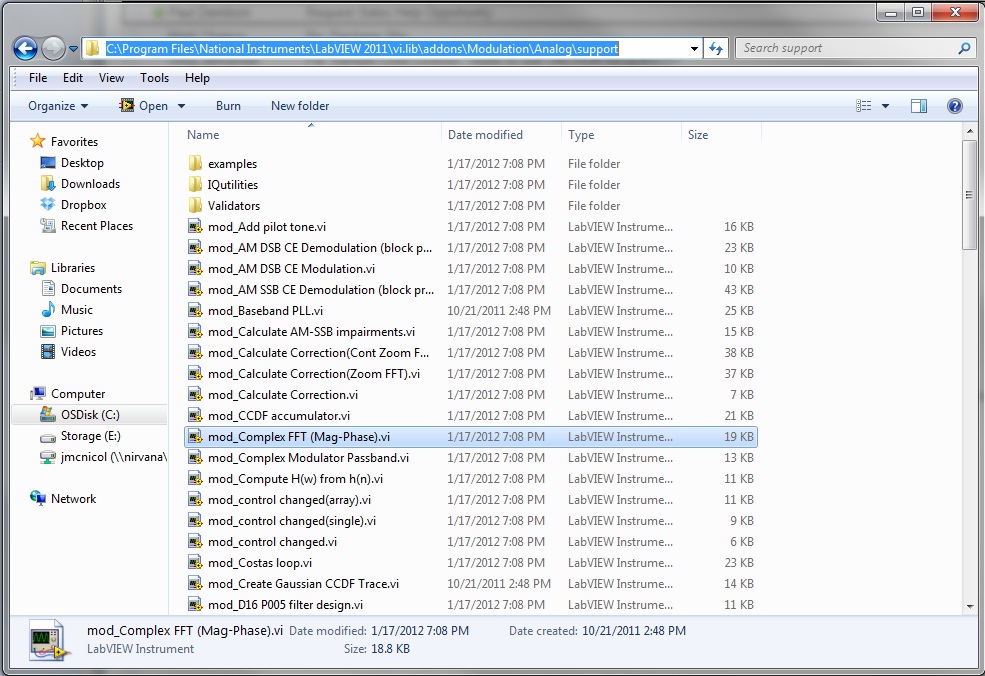Select Computer in navigation pane
The width and height of the screenshot is (985, 676).
[x=78, y=393]
